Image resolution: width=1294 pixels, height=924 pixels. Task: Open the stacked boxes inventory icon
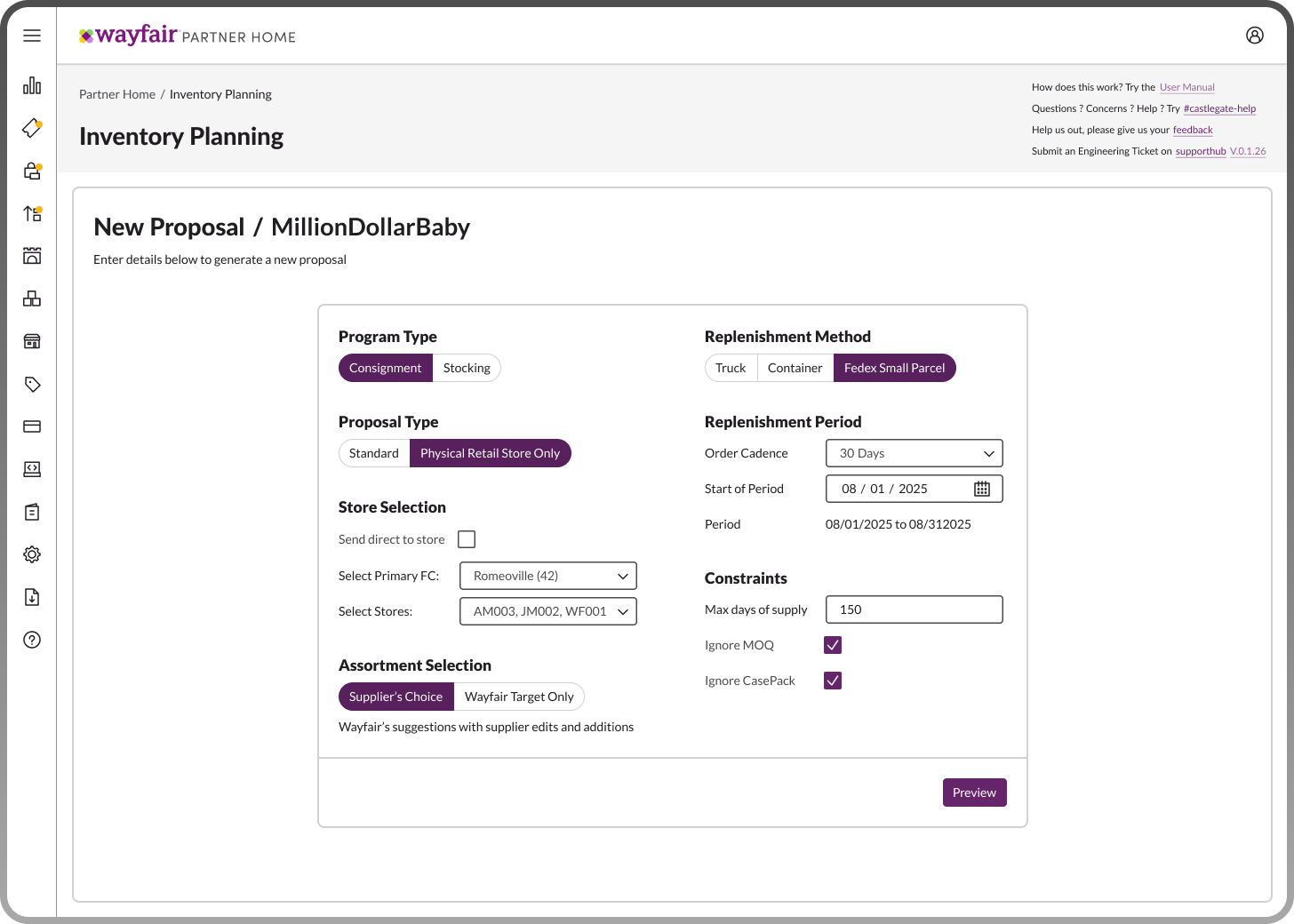(32, 299)
